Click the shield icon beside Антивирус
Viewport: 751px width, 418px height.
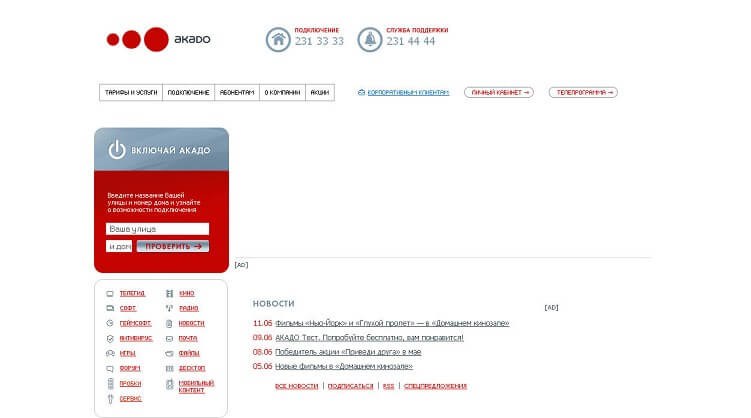click(110, 339)
